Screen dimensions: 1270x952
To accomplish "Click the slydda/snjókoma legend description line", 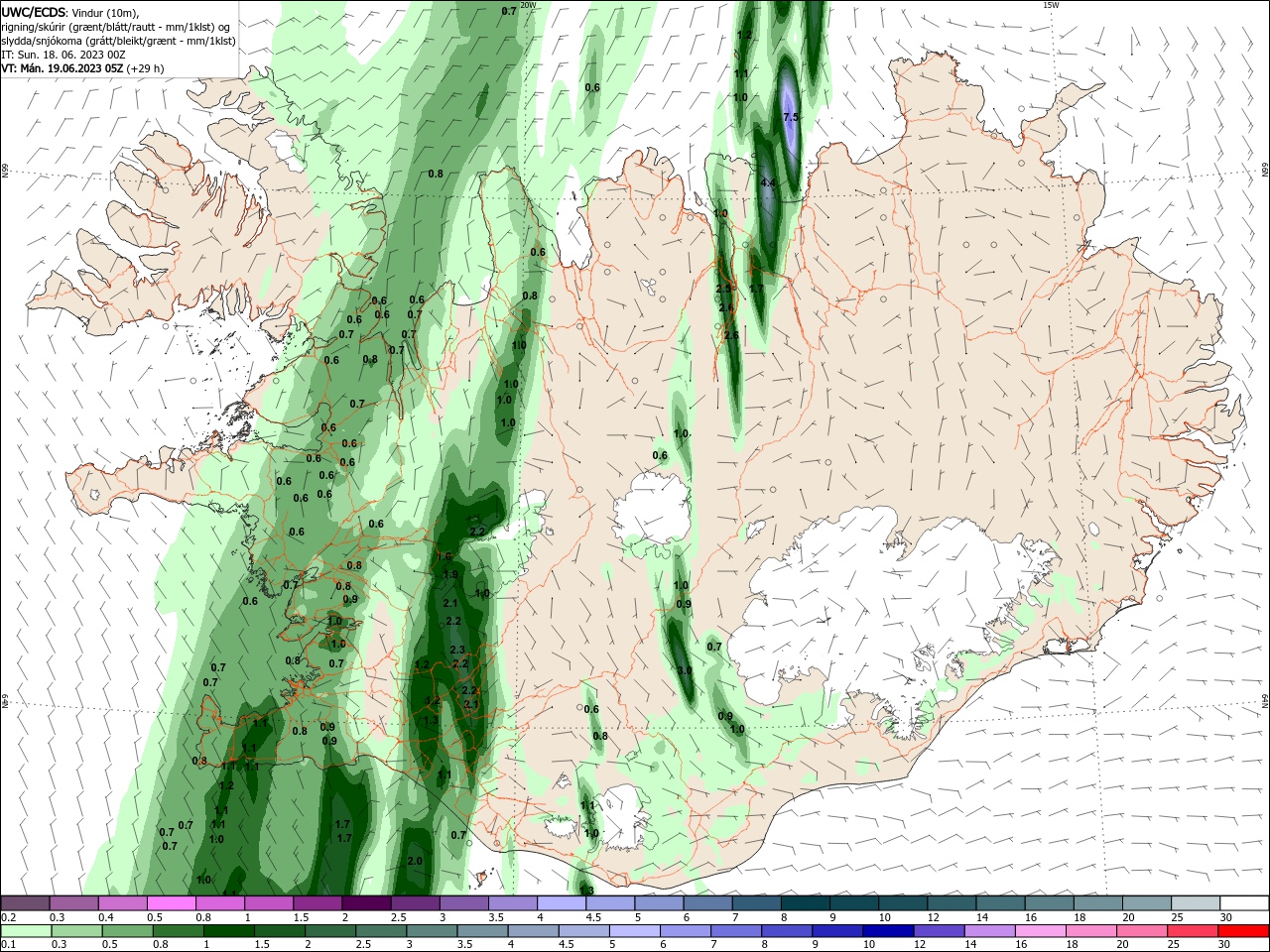I will coord(119,41).
